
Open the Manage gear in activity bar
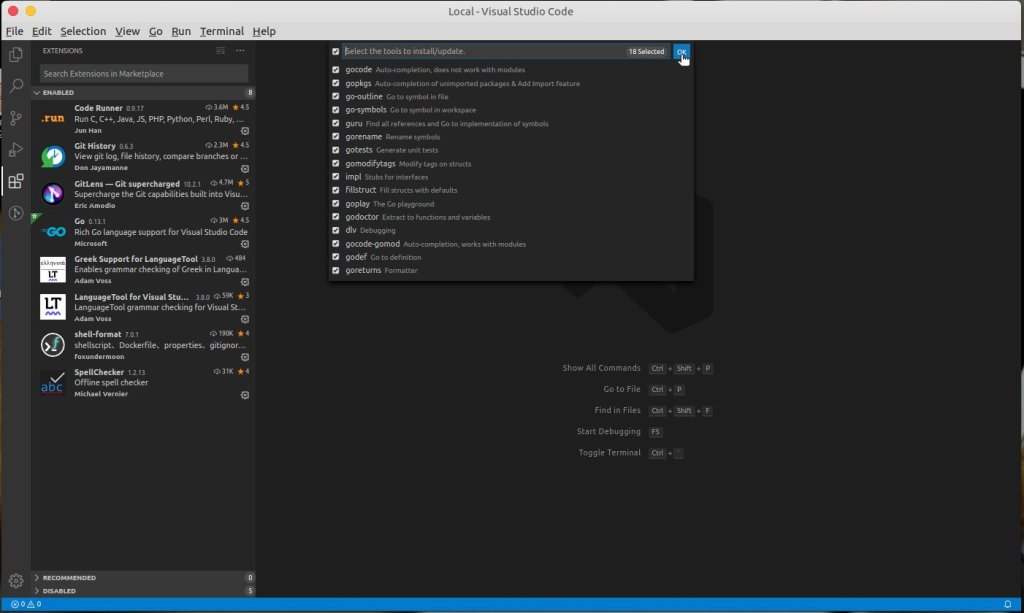(x=16, y=581)
